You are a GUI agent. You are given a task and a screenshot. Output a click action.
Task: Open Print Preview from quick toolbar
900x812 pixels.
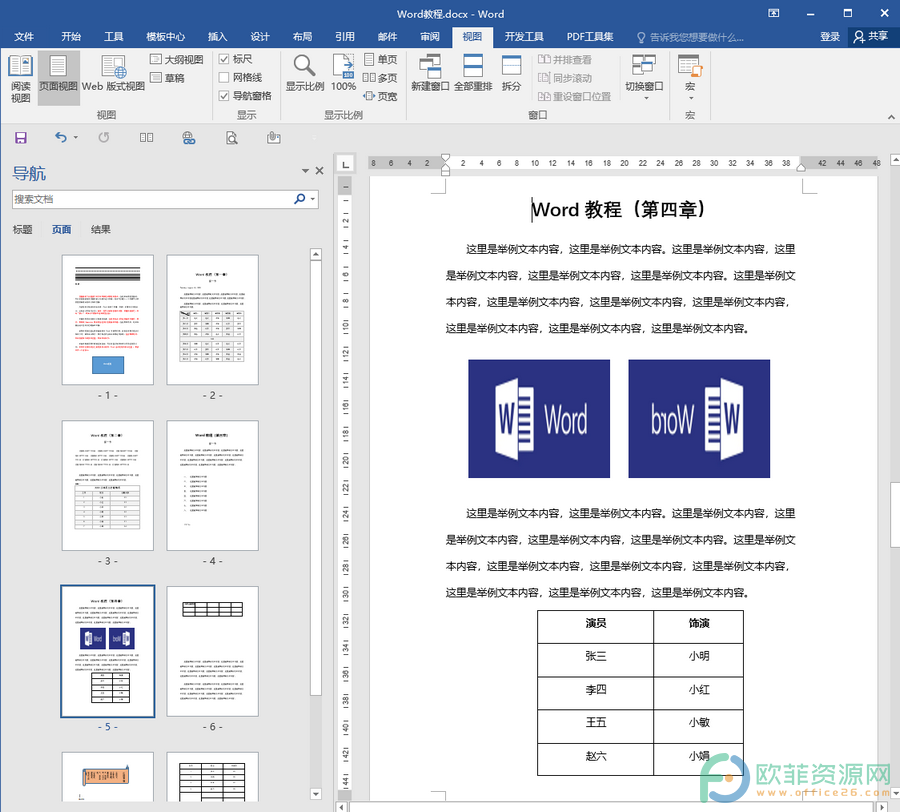tap(231, 138)
